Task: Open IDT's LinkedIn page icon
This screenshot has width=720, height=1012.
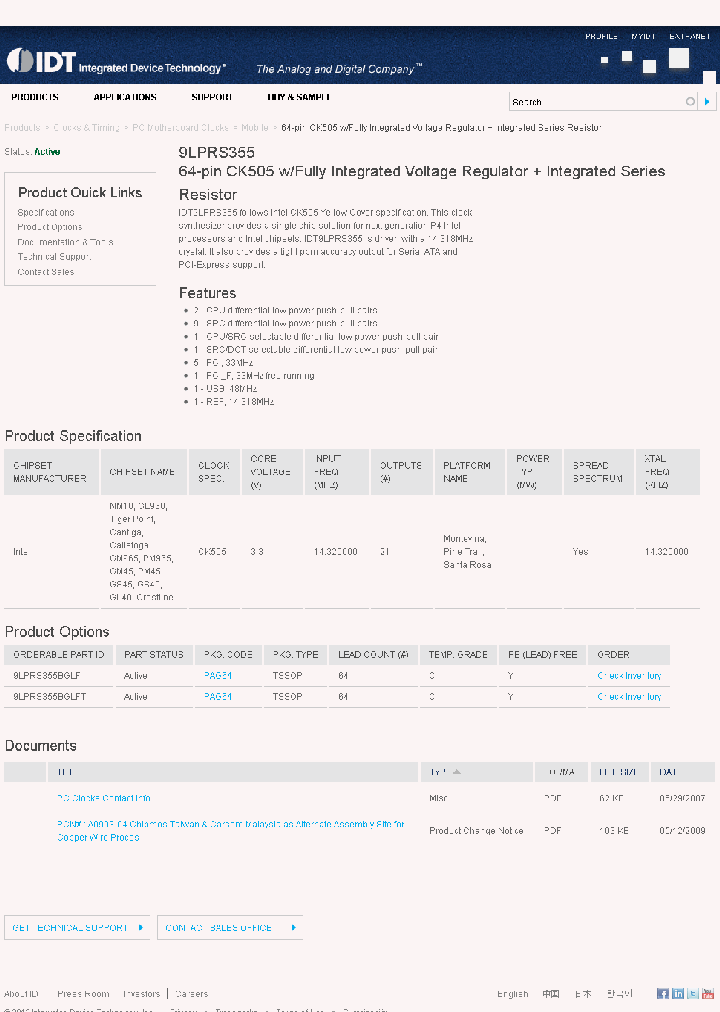Action: click(x=677, y=993)
